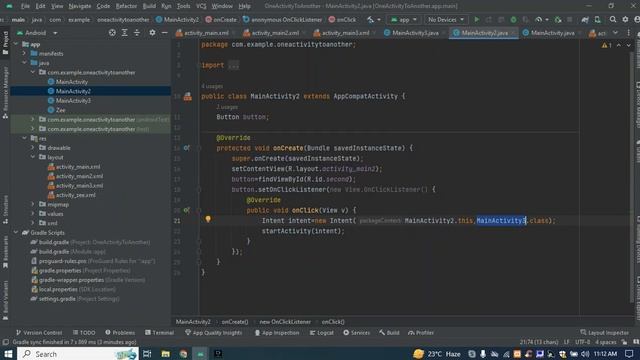The image size is (640, 360).
Task: Open the Bookmarks tool window on the left strip
Action: click(x=5, y=253)
